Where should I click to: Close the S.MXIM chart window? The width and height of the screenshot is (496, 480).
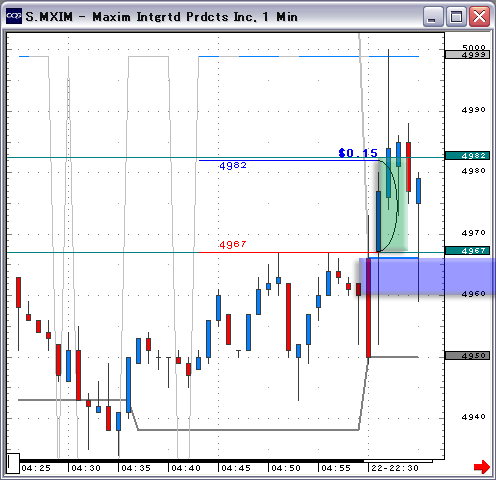(x=479, y=16)
